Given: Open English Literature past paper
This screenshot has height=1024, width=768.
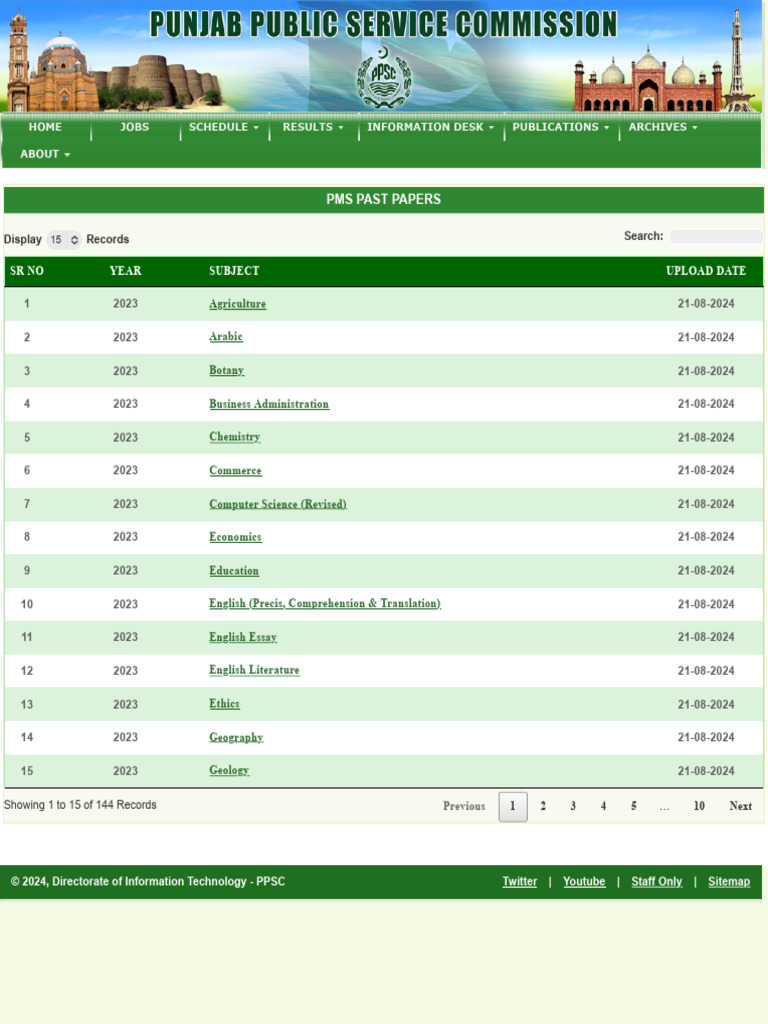Looking at the screenshot, I should pyautogui.click(x=254, y=670).
